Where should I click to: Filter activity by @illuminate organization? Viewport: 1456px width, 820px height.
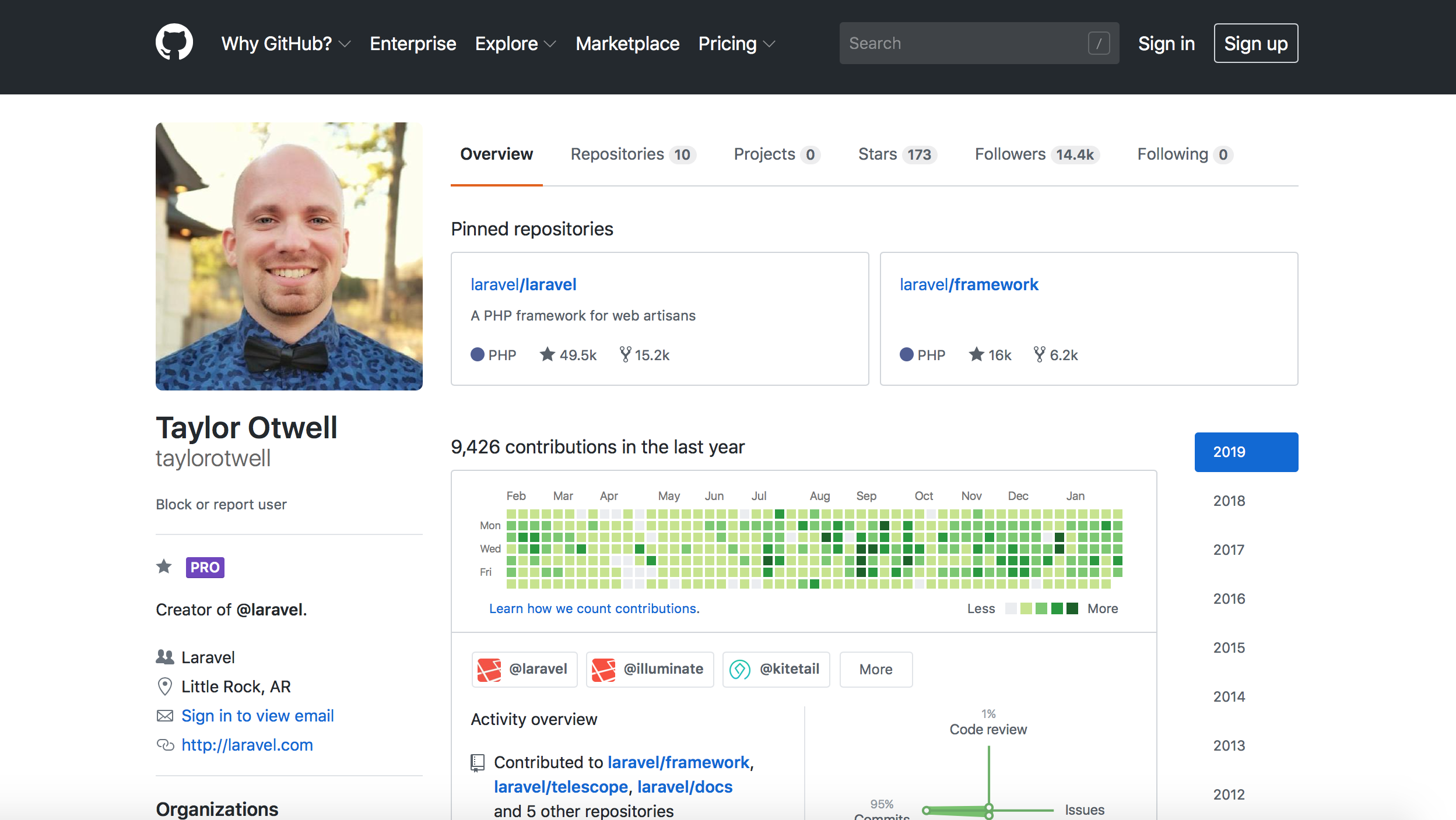tap(650, 669)
